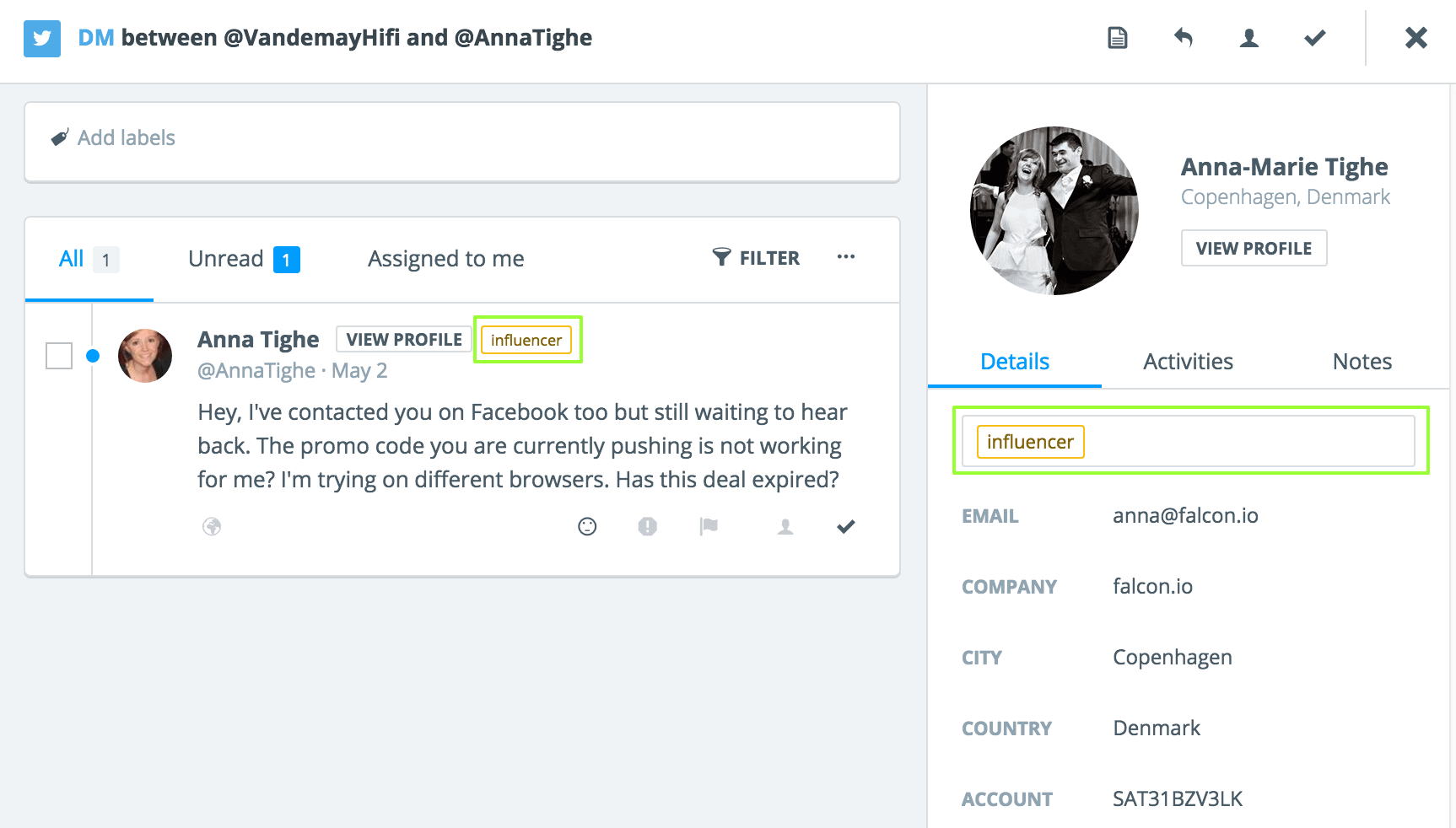Tick the checkbox beside Anna Tighe's message

coord(59,356)
